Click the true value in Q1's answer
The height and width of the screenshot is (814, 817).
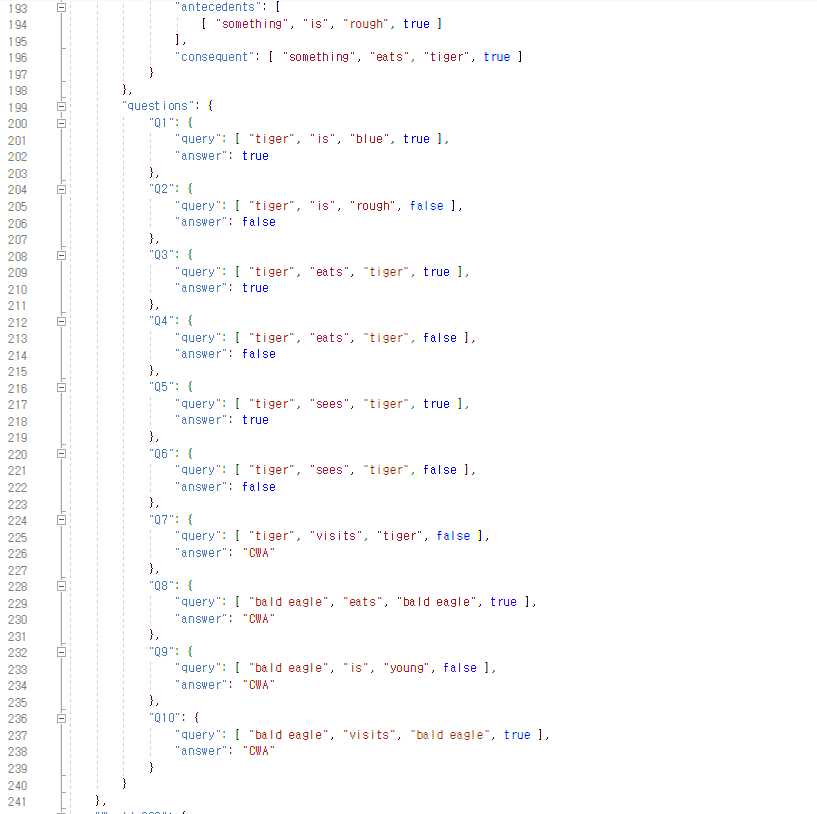[x=255, y=155]
